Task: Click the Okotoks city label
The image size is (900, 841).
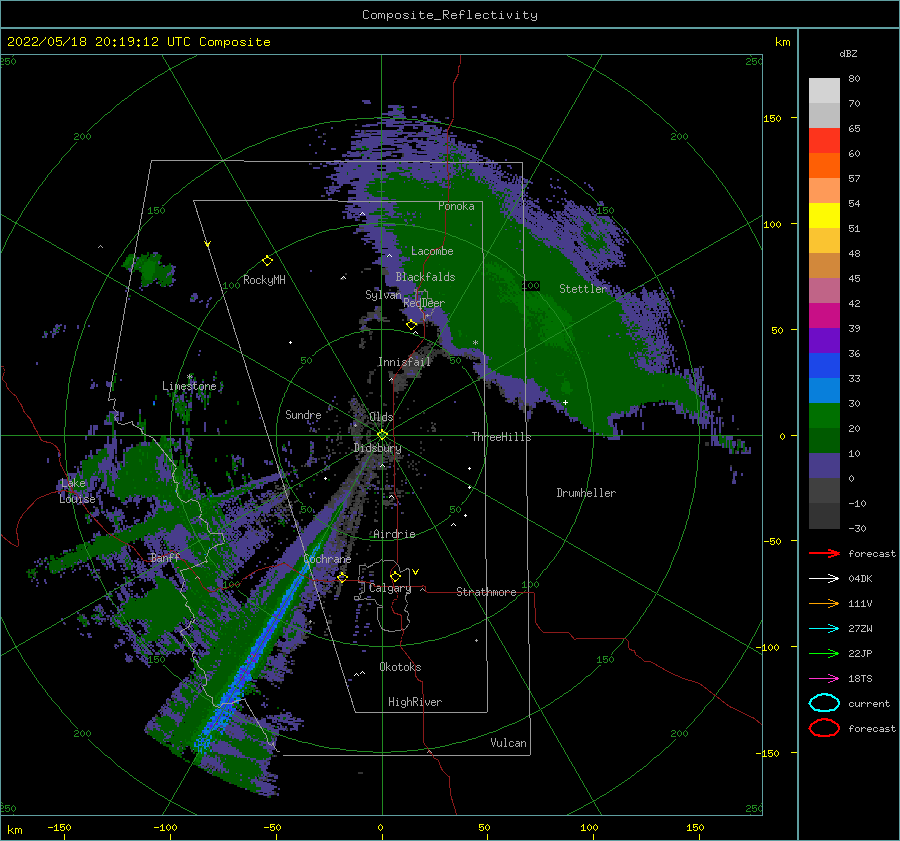Action: (400, 667)
